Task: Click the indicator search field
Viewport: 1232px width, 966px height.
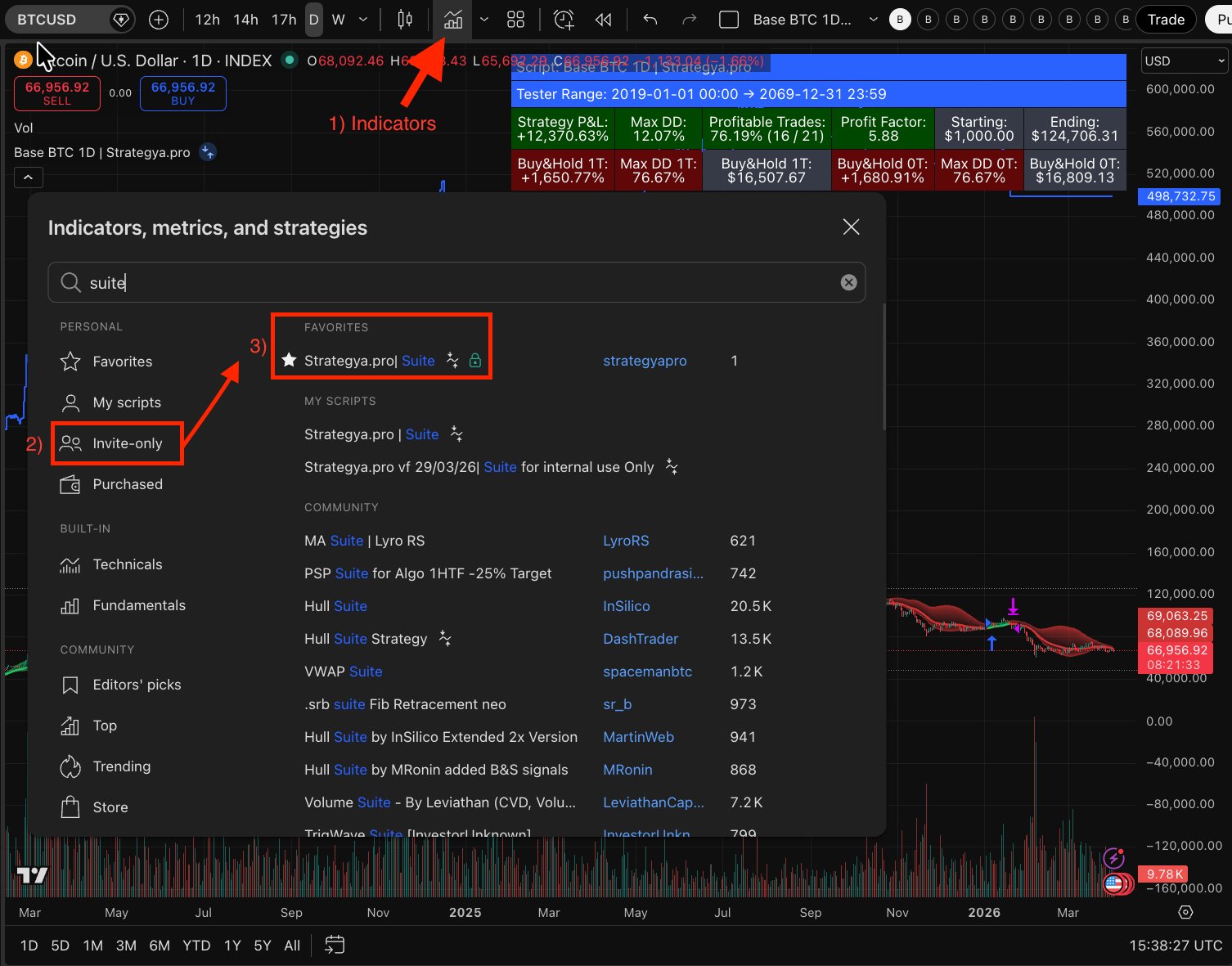Action: tap(456, 282)
